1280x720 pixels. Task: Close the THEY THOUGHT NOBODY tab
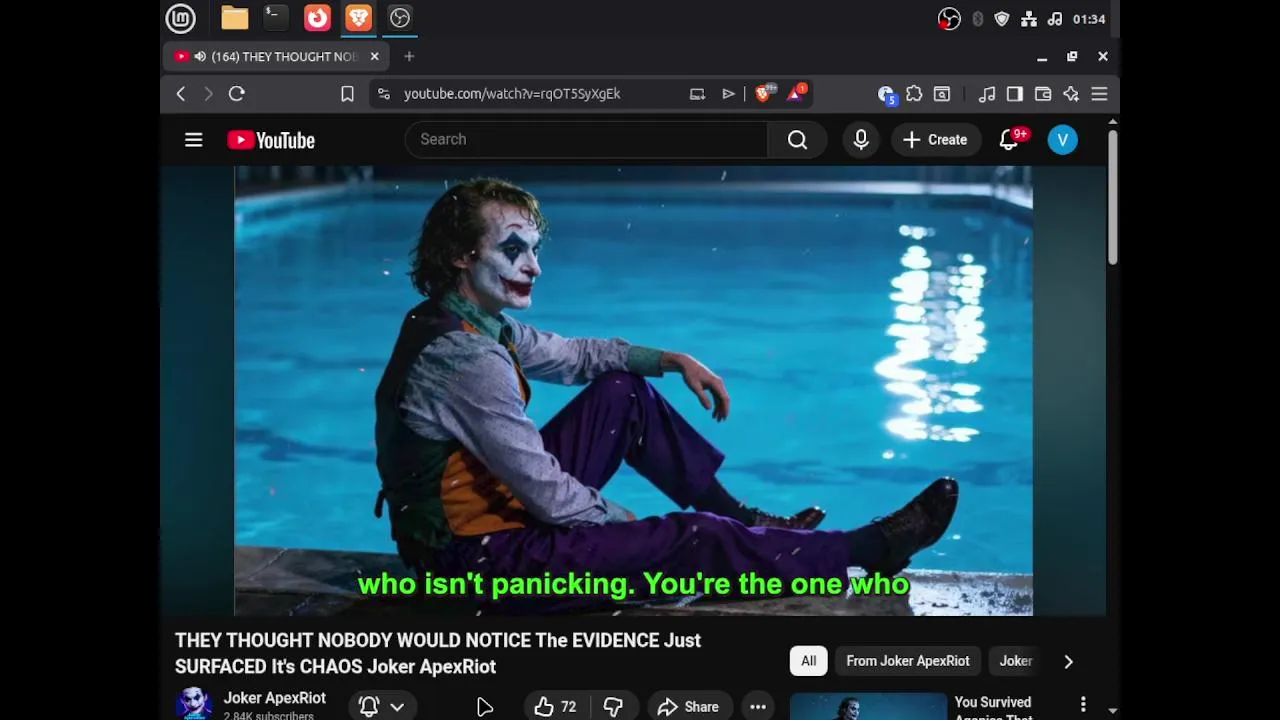pyautogui.click(x=375, y=57)
